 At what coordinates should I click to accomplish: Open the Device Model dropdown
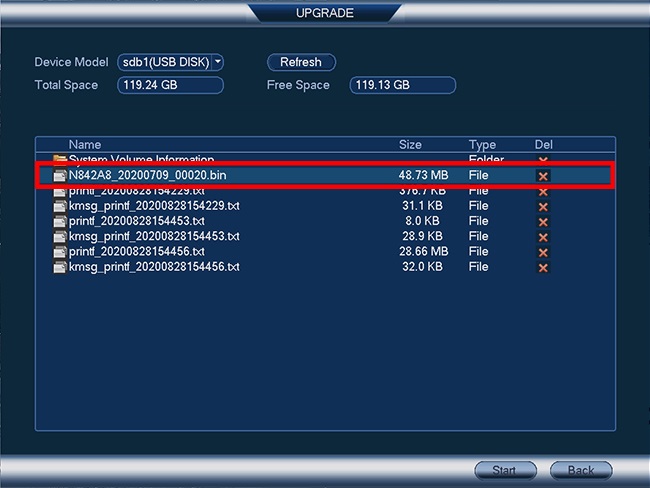pos(170,62)
